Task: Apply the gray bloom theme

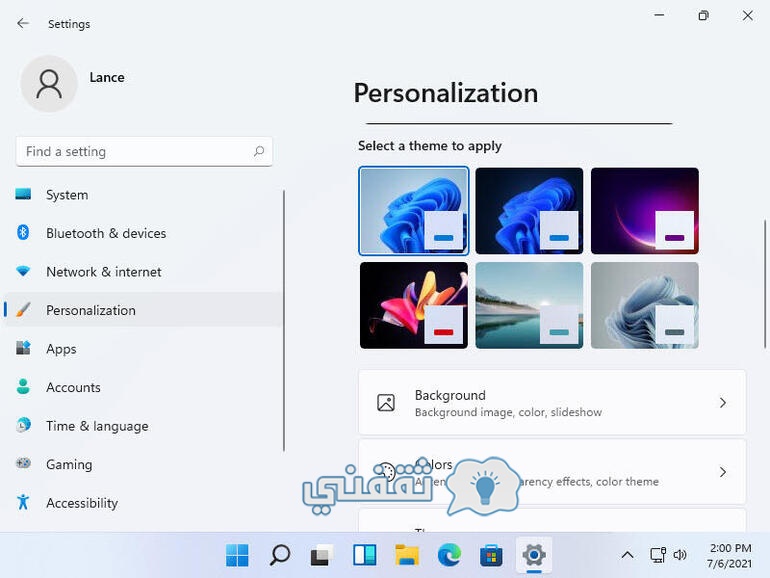Action: pyautogui.click(x=645, y=305)
